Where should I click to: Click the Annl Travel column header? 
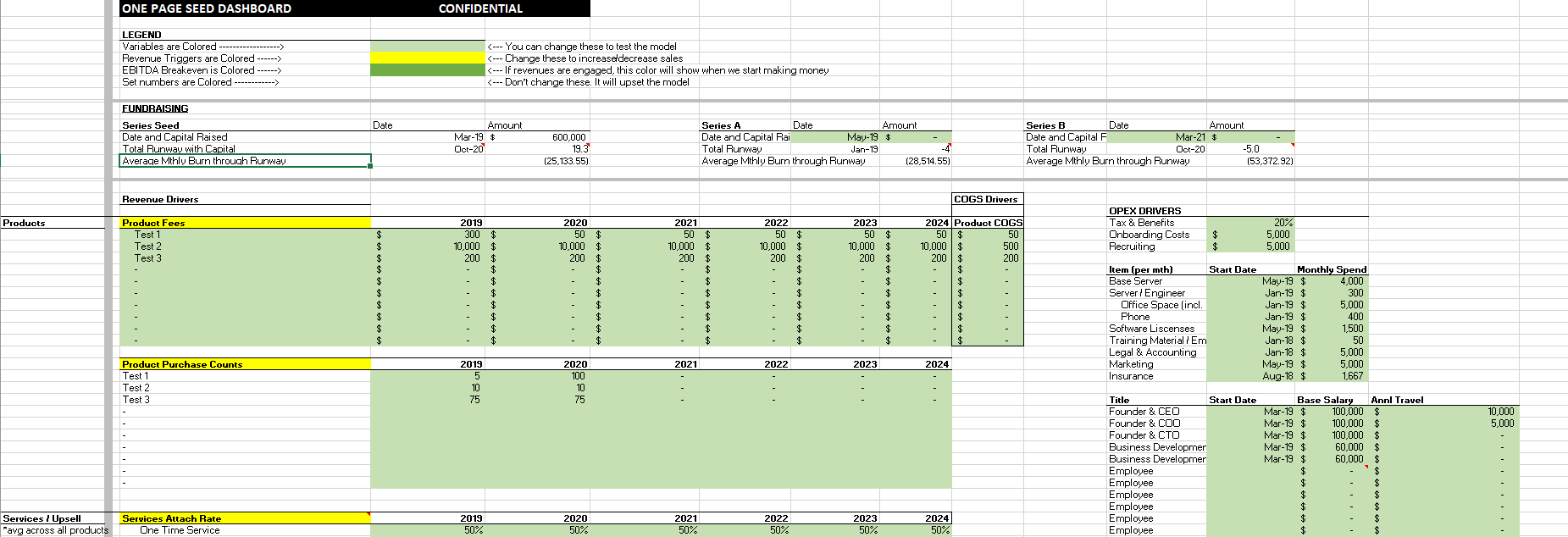point(1397,400)
